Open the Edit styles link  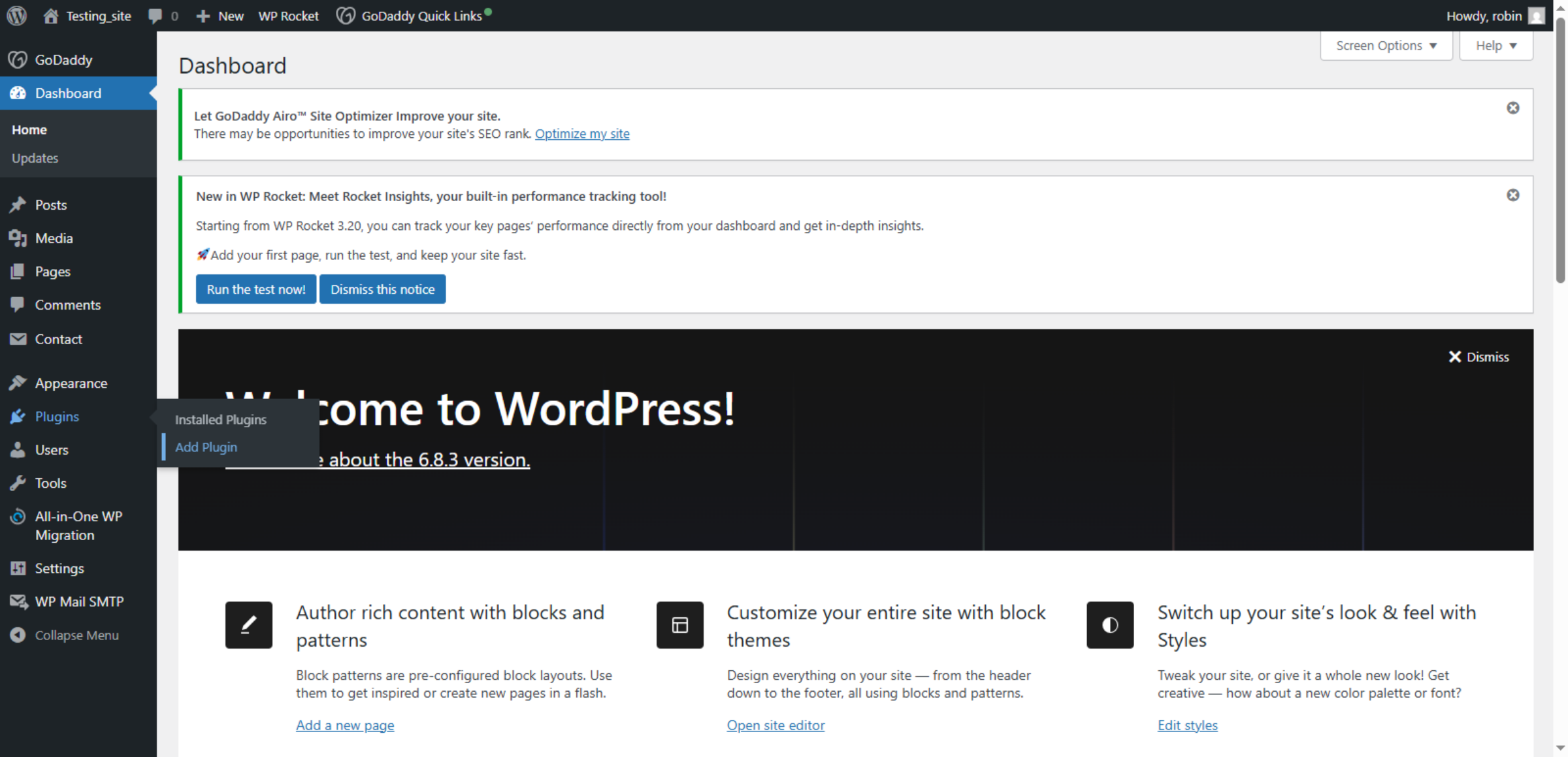click(1186, 725)
